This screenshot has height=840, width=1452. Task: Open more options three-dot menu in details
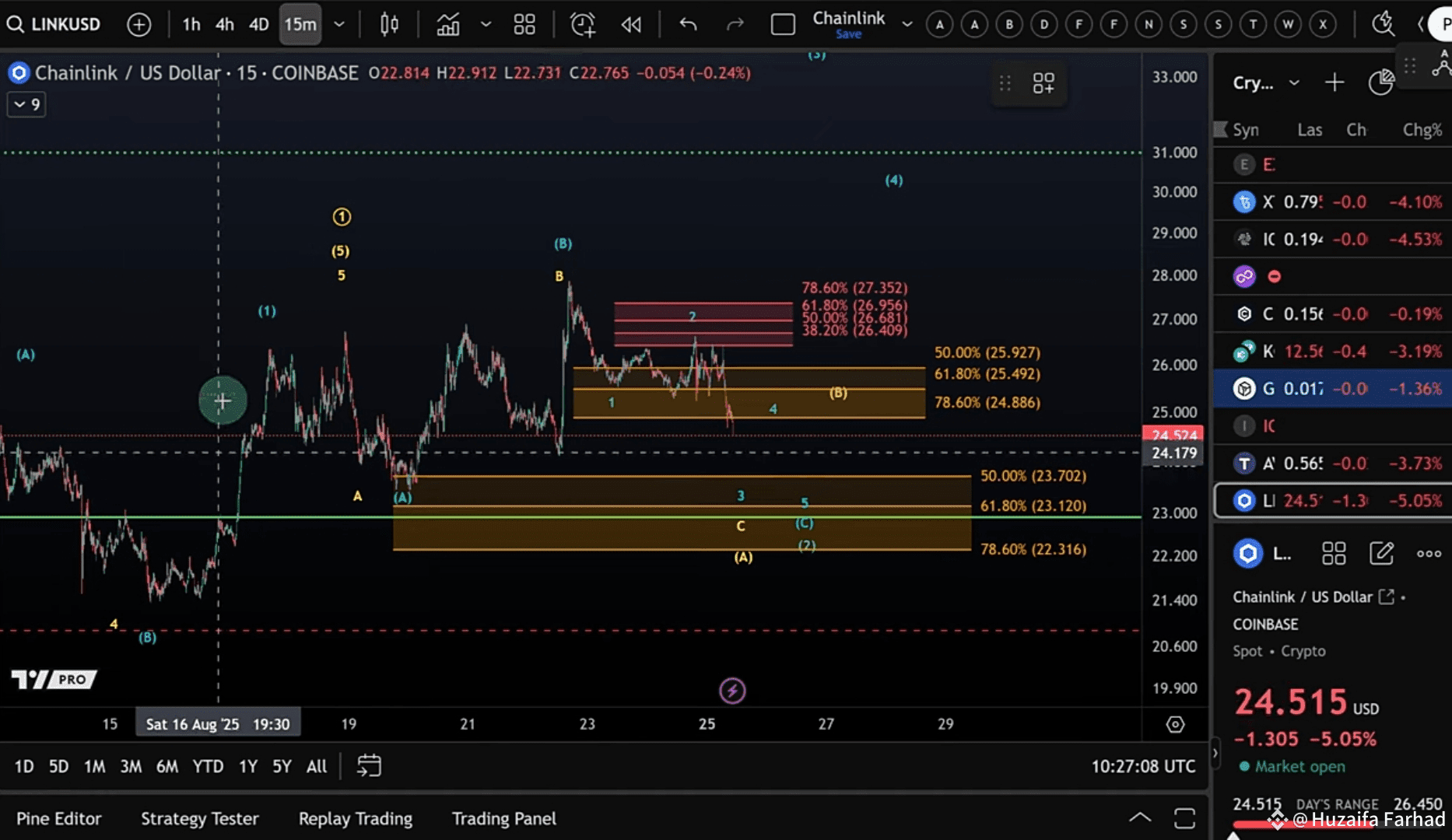click(1429, 554)
